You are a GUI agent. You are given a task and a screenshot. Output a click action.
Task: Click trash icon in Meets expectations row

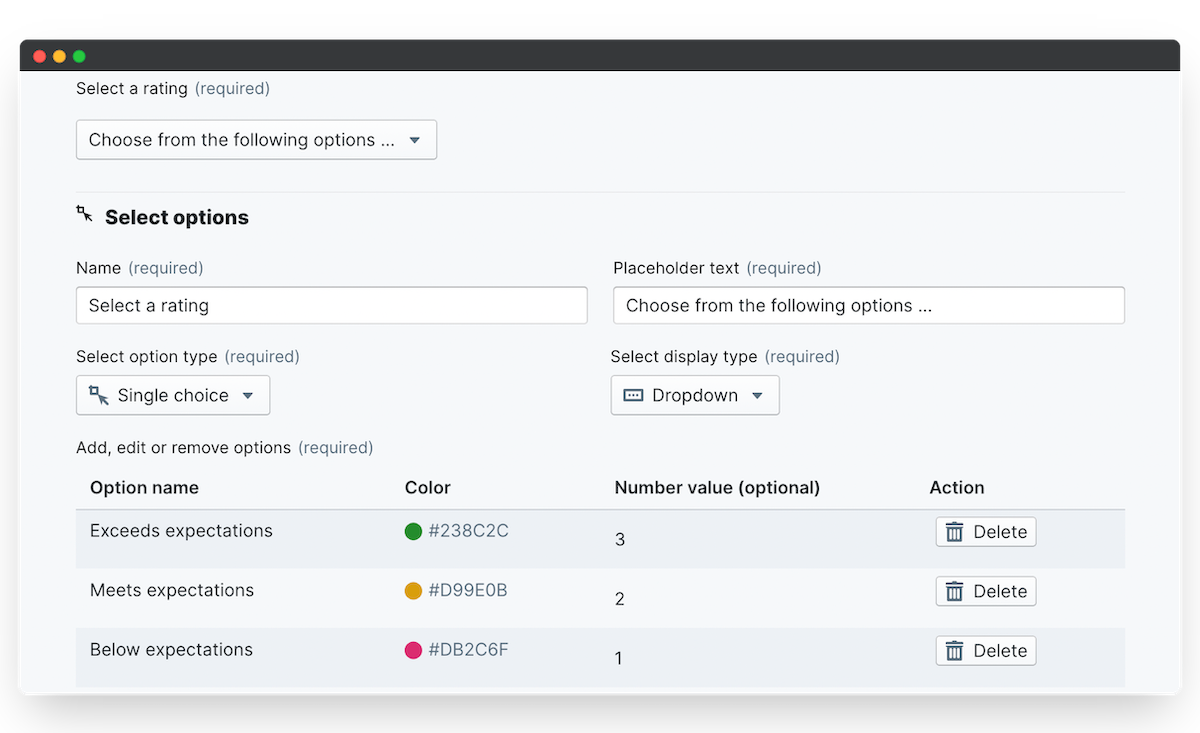[954, 591]
